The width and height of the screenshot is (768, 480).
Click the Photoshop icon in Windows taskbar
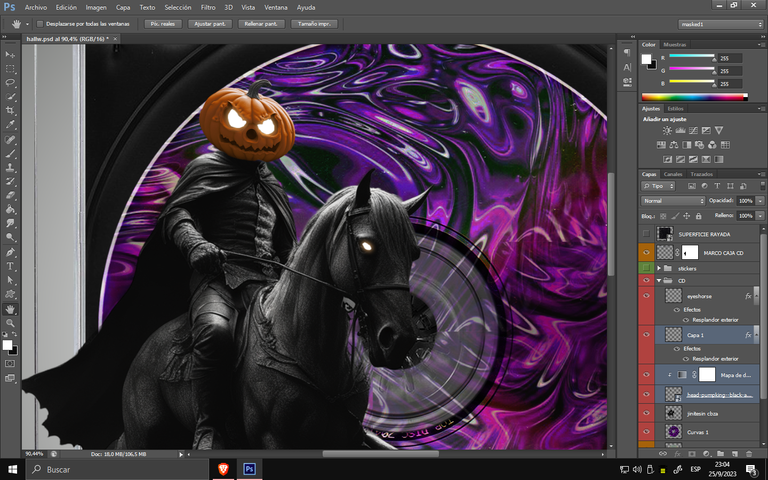pos(249,469)
